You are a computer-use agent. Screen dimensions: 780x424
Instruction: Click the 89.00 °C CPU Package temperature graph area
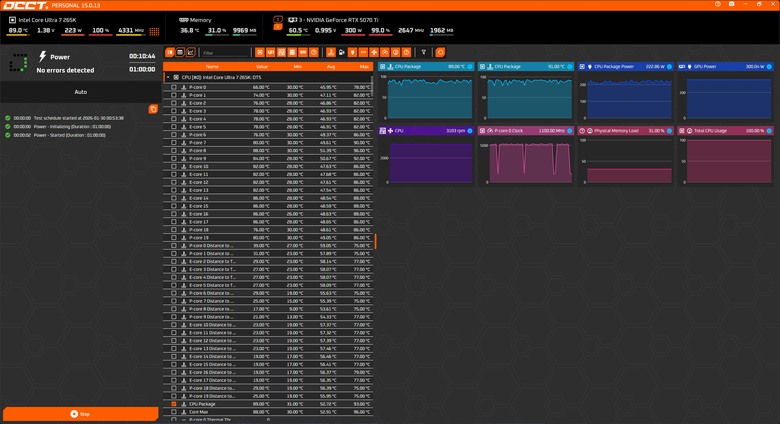pyautogui.click(x=430, y=98)
